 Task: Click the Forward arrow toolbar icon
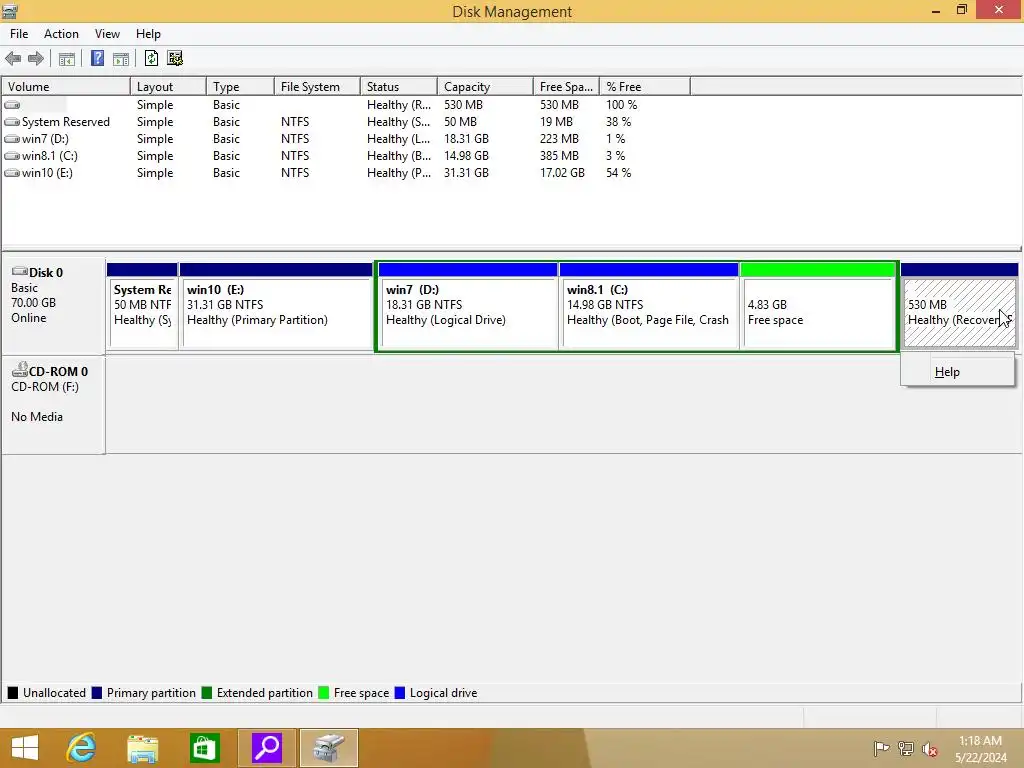tap(36, 59)
